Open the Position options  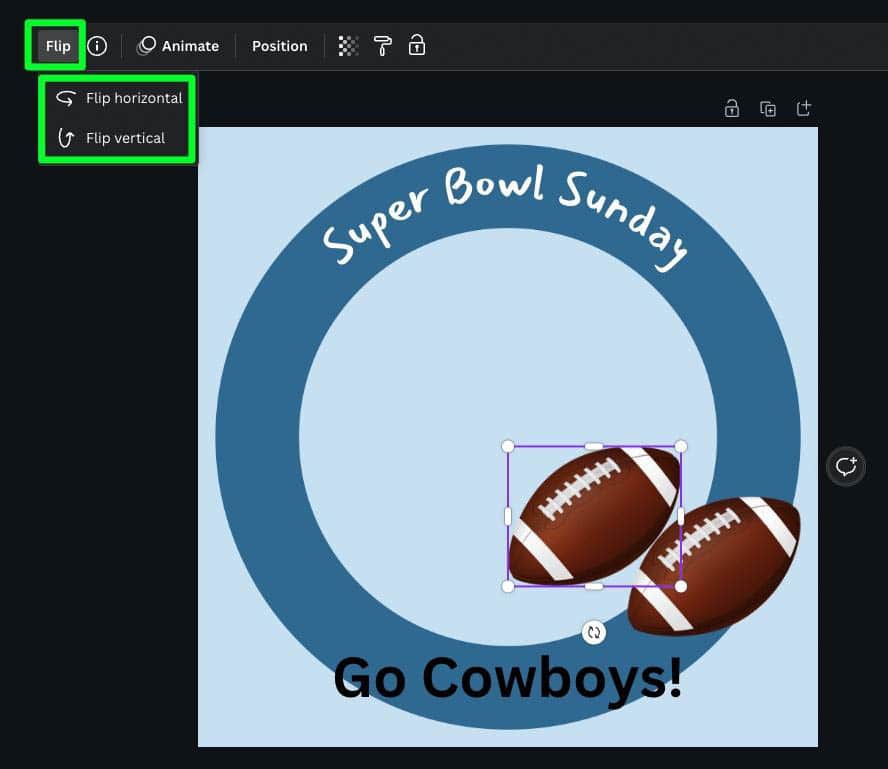tap(280, 46)
